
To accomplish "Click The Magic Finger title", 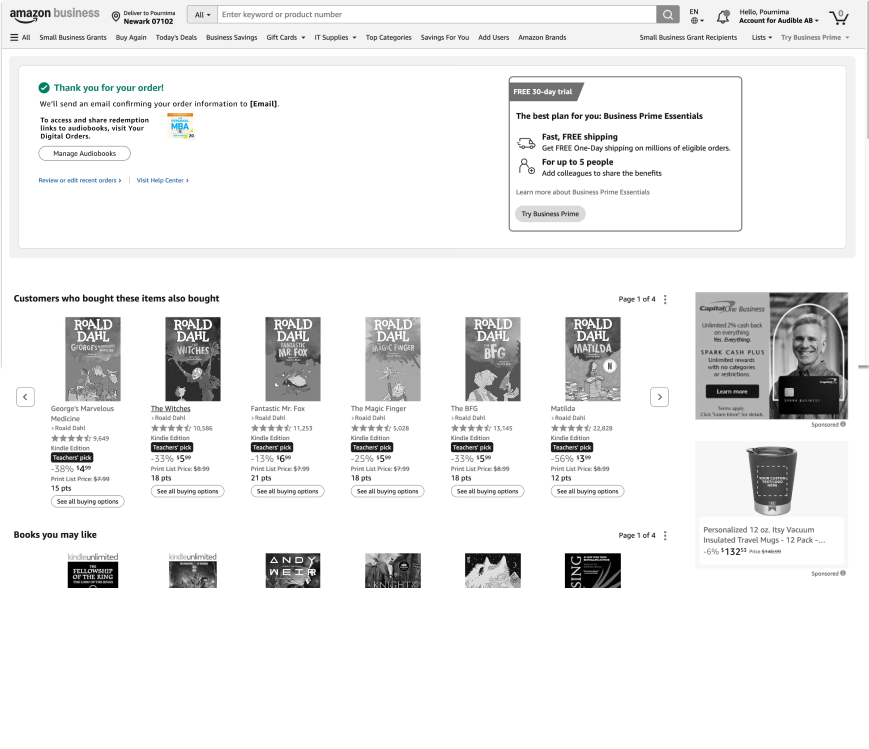I will point(378,409).
